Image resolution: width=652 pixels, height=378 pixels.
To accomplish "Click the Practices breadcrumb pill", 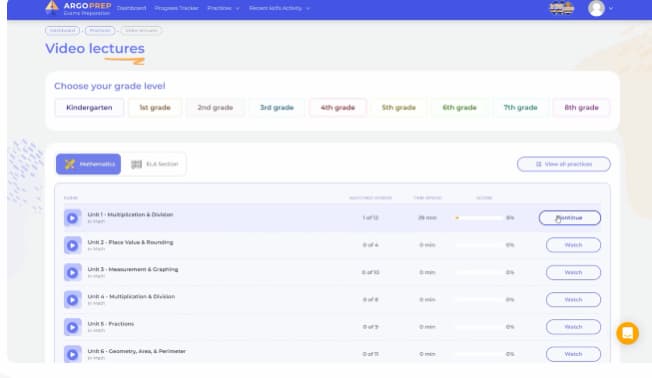I will pyautogui.click(x=100, y=30).
